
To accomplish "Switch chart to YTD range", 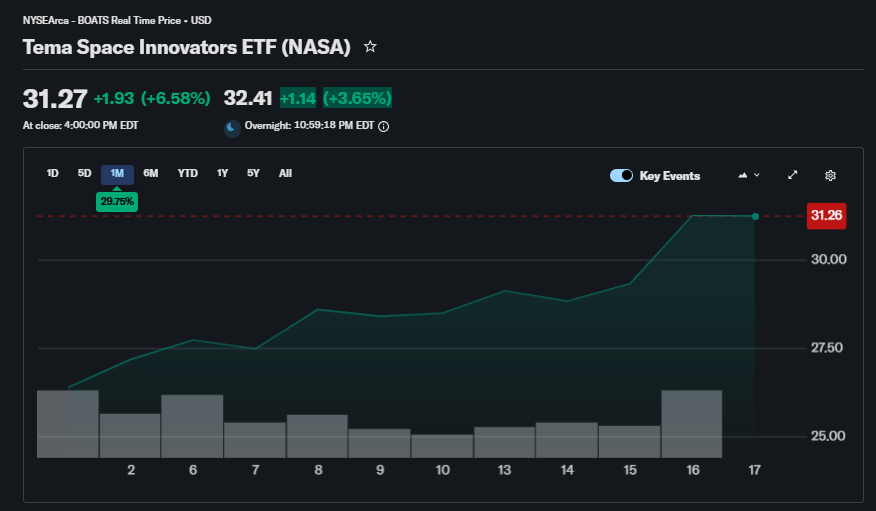I will coord(188,174).
